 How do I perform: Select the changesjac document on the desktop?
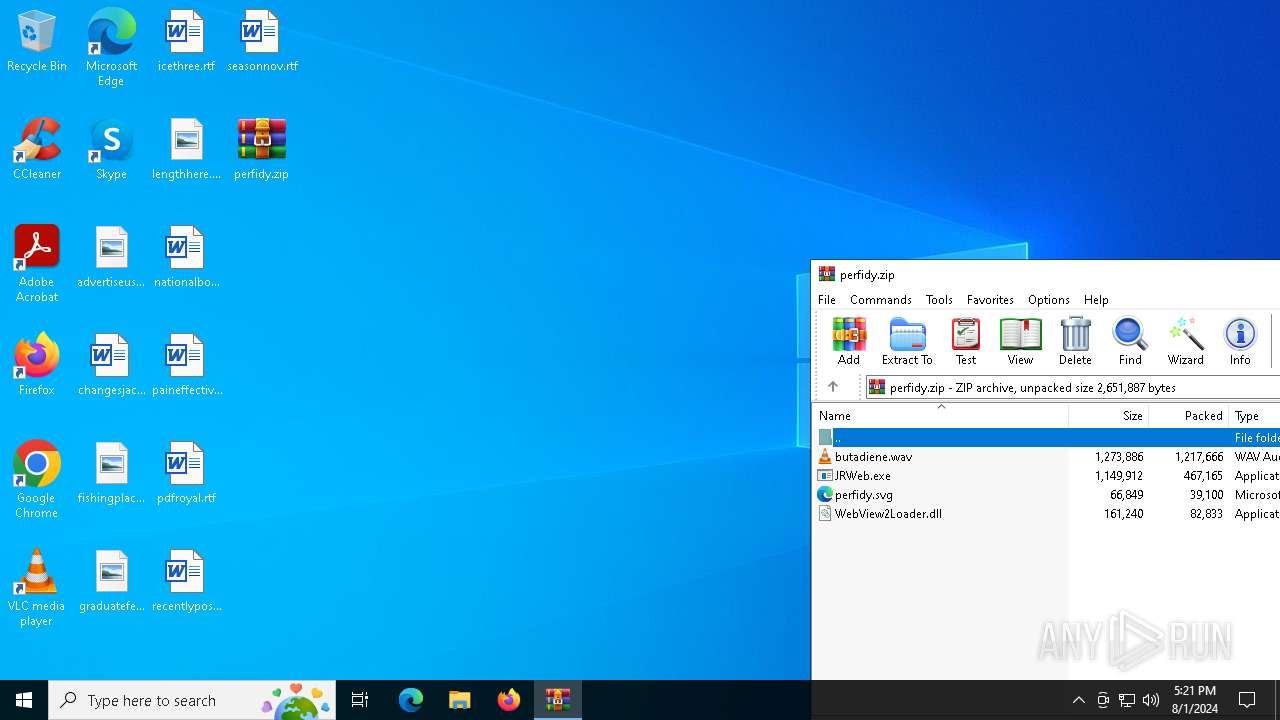[111, 365]
